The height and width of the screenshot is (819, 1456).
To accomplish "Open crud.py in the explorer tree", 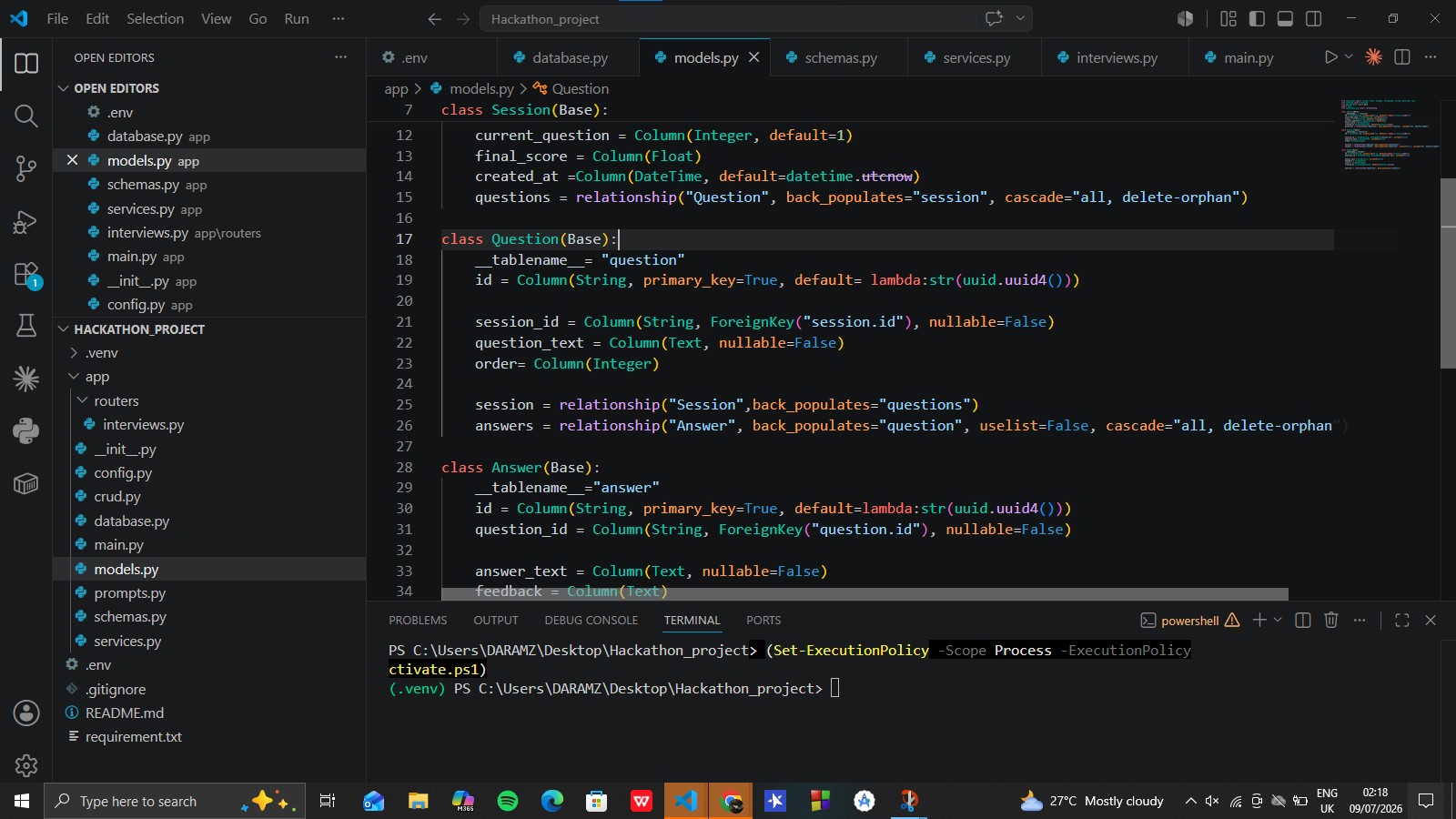I will point(117,497).
